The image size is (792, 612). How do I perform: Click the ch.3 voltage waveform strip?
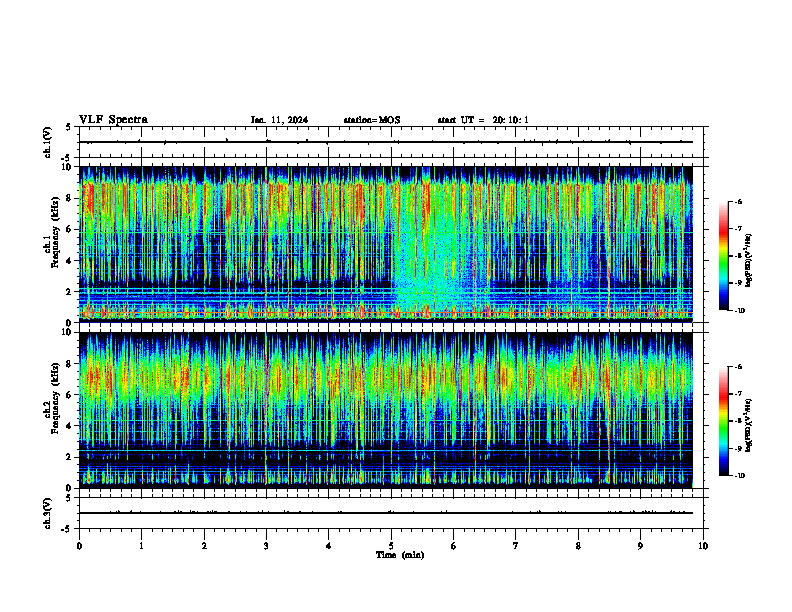(391, 513)
